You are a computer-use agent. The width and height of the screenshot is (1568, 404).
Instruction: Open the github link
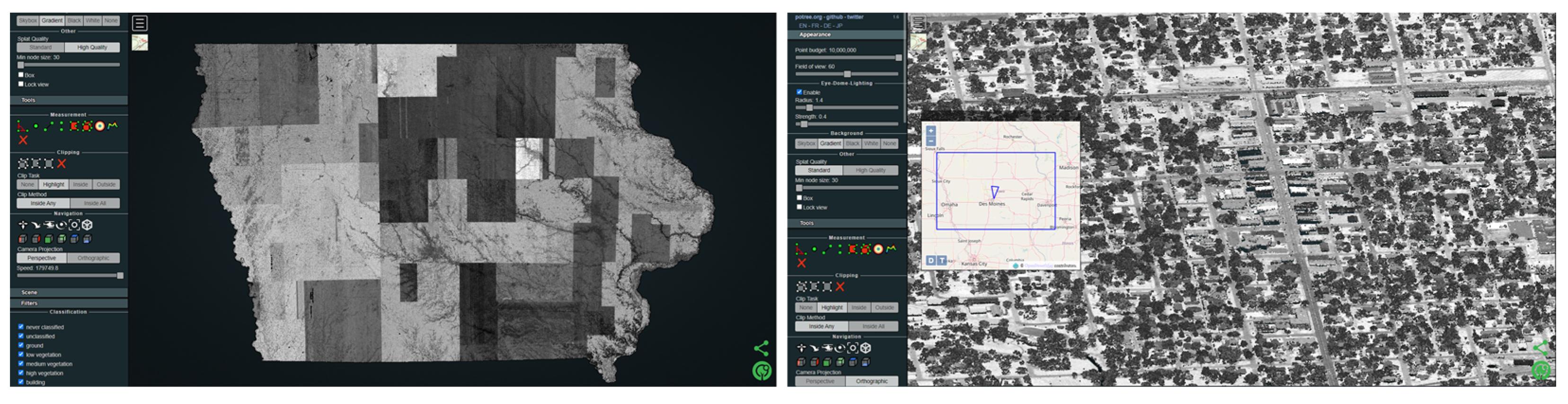click(834, 17)
